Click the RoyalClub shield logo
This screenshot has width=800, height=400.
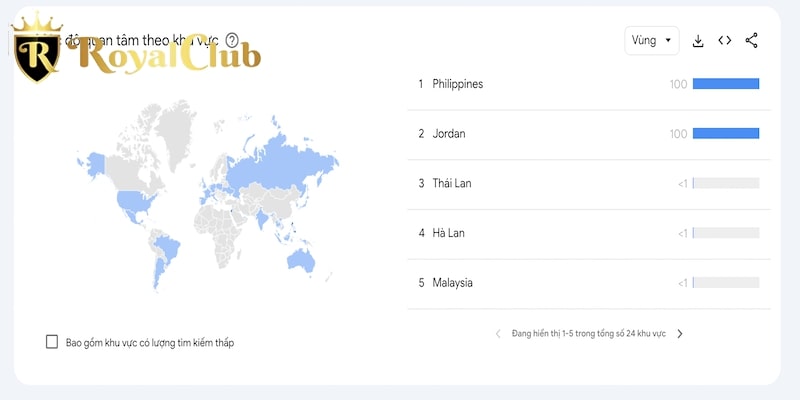[37, 47]
